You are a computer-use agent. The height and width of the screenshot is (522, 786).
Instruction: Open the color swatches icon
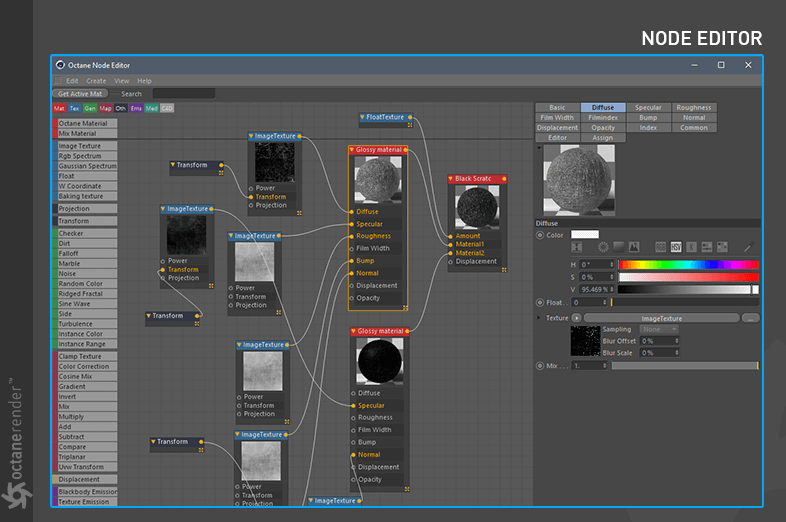tap(722, 247)
